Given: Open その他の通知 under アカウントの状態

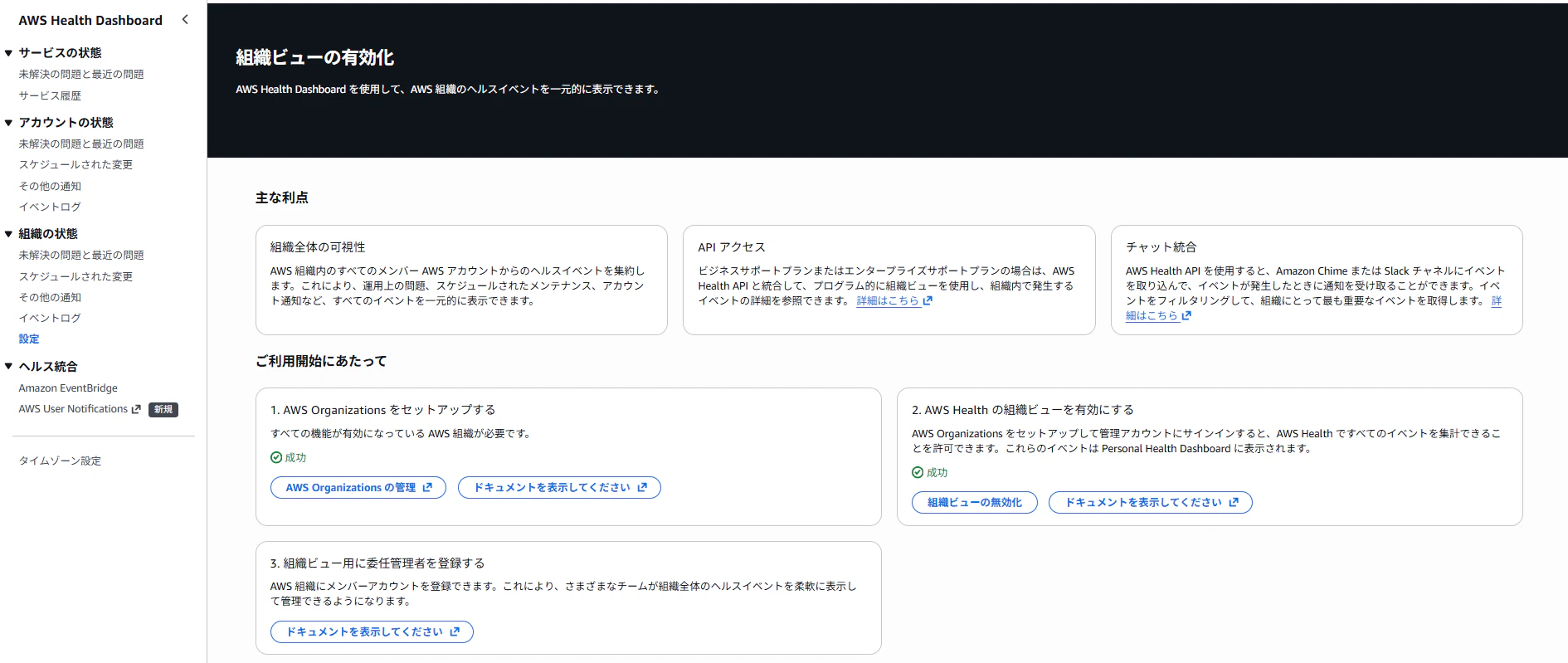Looking at the screenshot, I should point(50,186).
